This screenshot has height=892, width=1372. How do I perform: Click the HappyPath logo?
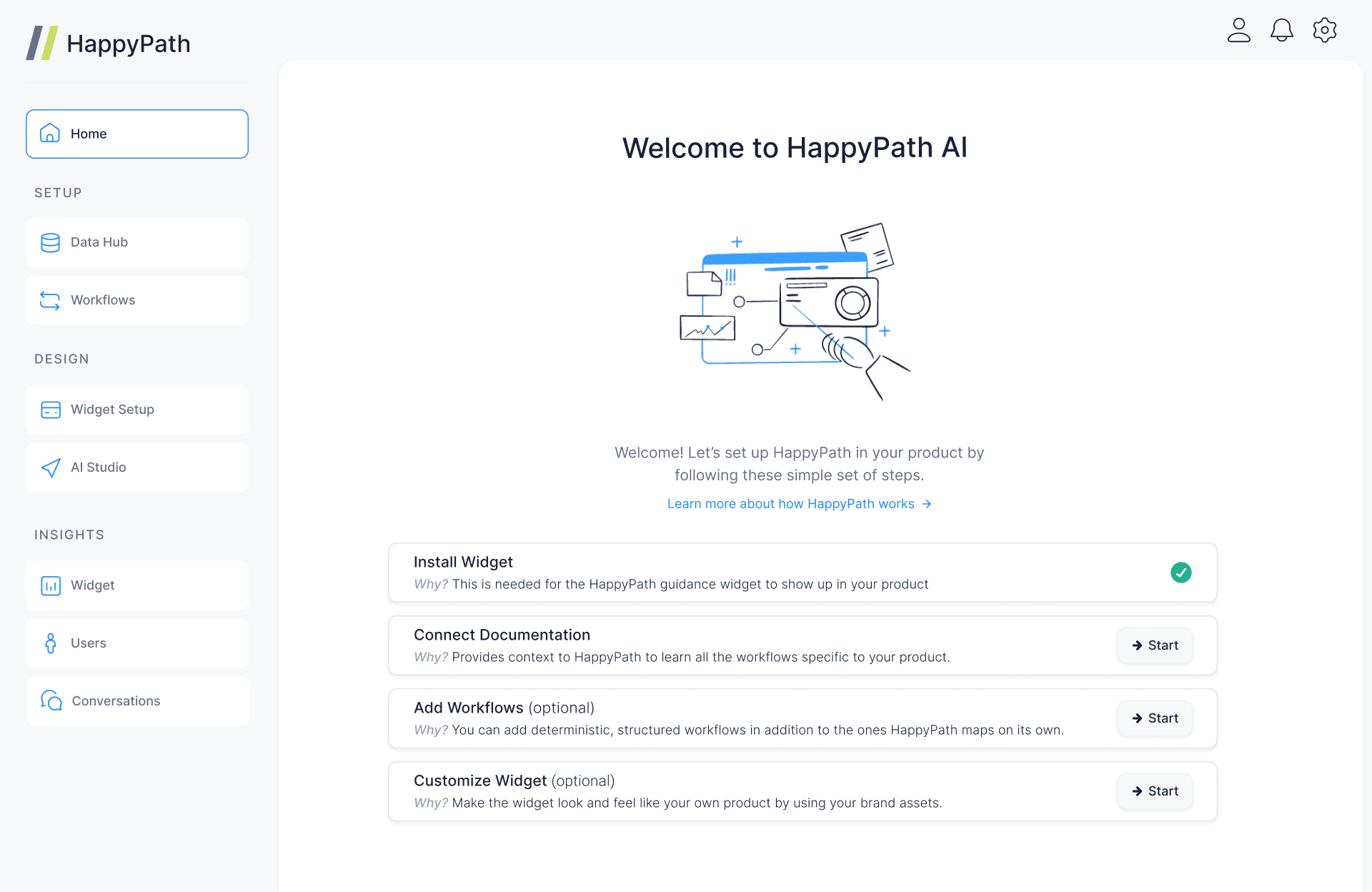(108, 44)
